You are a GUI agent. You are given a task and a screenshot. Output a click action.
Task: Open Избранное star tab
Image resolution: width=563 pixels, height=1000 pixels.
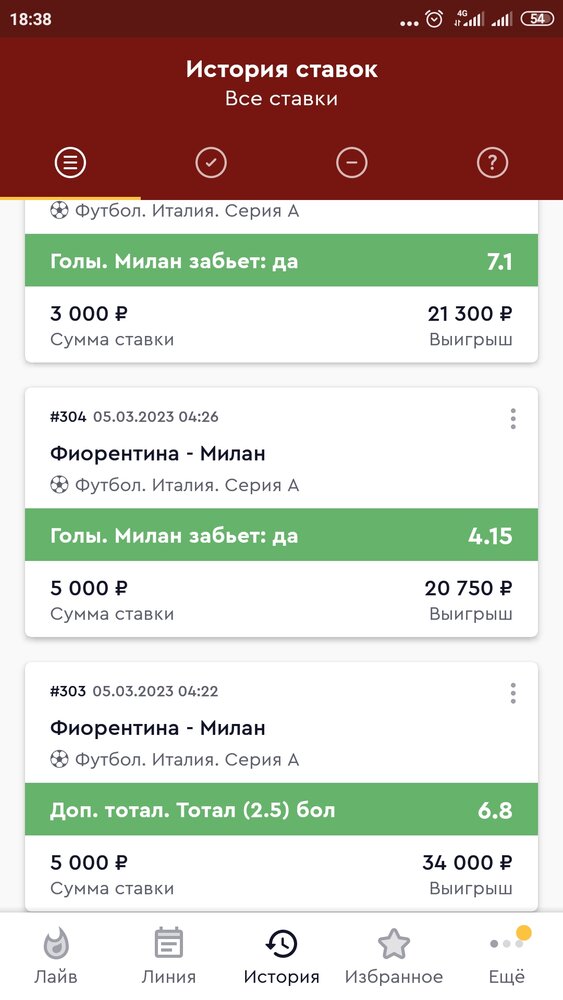coord(393,956)
